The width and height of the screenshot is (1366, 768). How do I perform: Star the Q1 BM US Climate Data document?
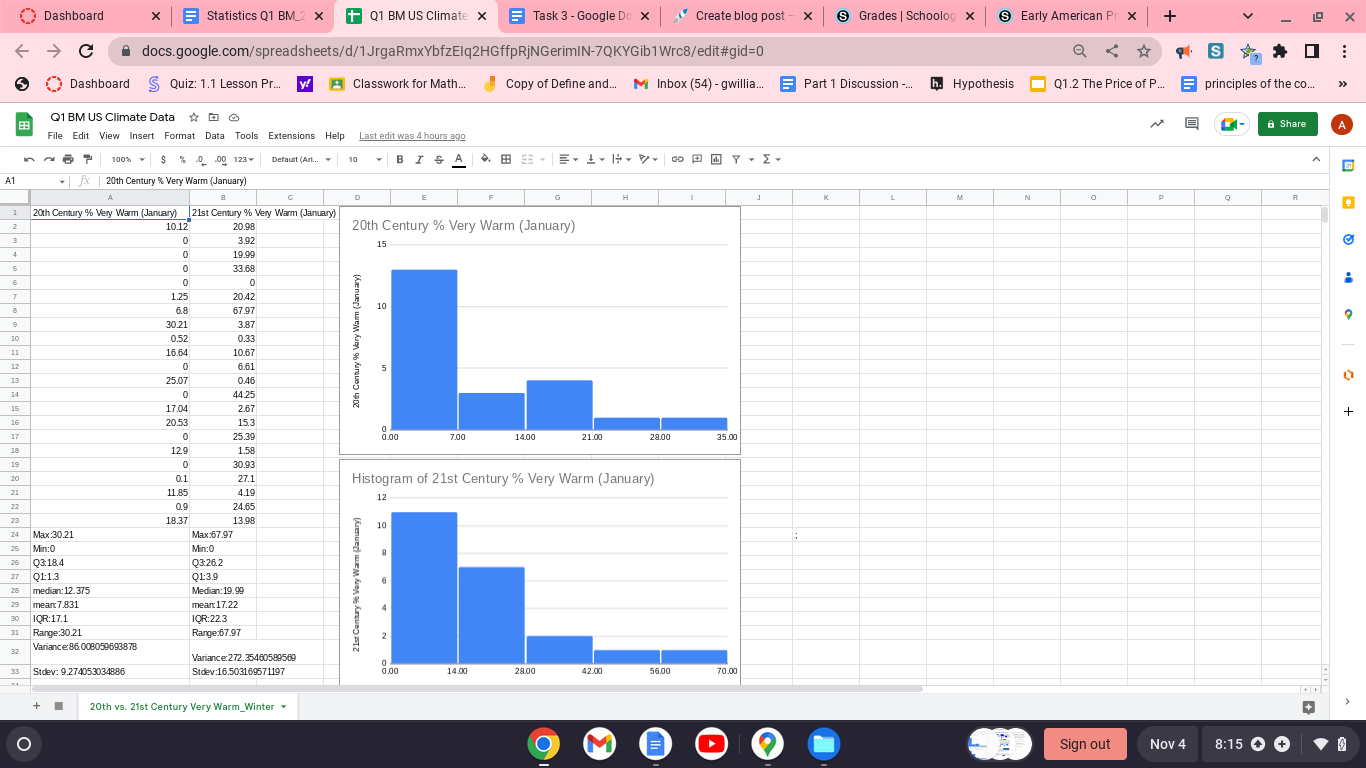point(194,117)
